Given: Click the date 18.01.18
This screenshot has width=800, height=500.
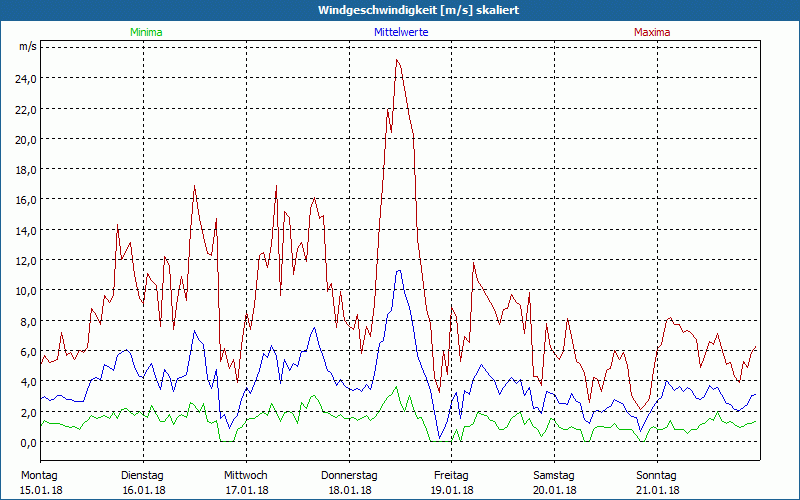Looking at the screenshot, I should click(350, 490).
